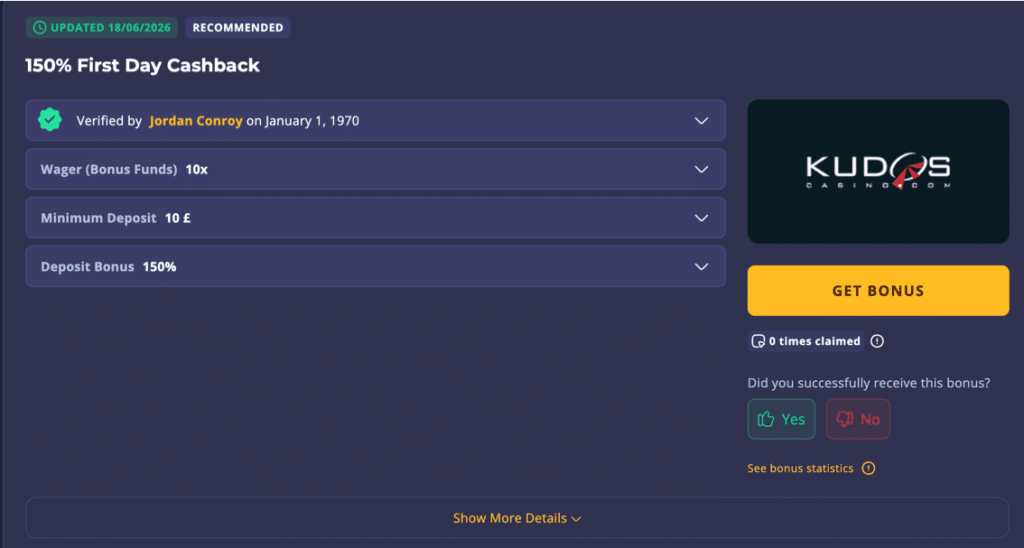Click the 150% First Day Cashback title
This screenshot has height=548, width=1024.
coord(142,65)
